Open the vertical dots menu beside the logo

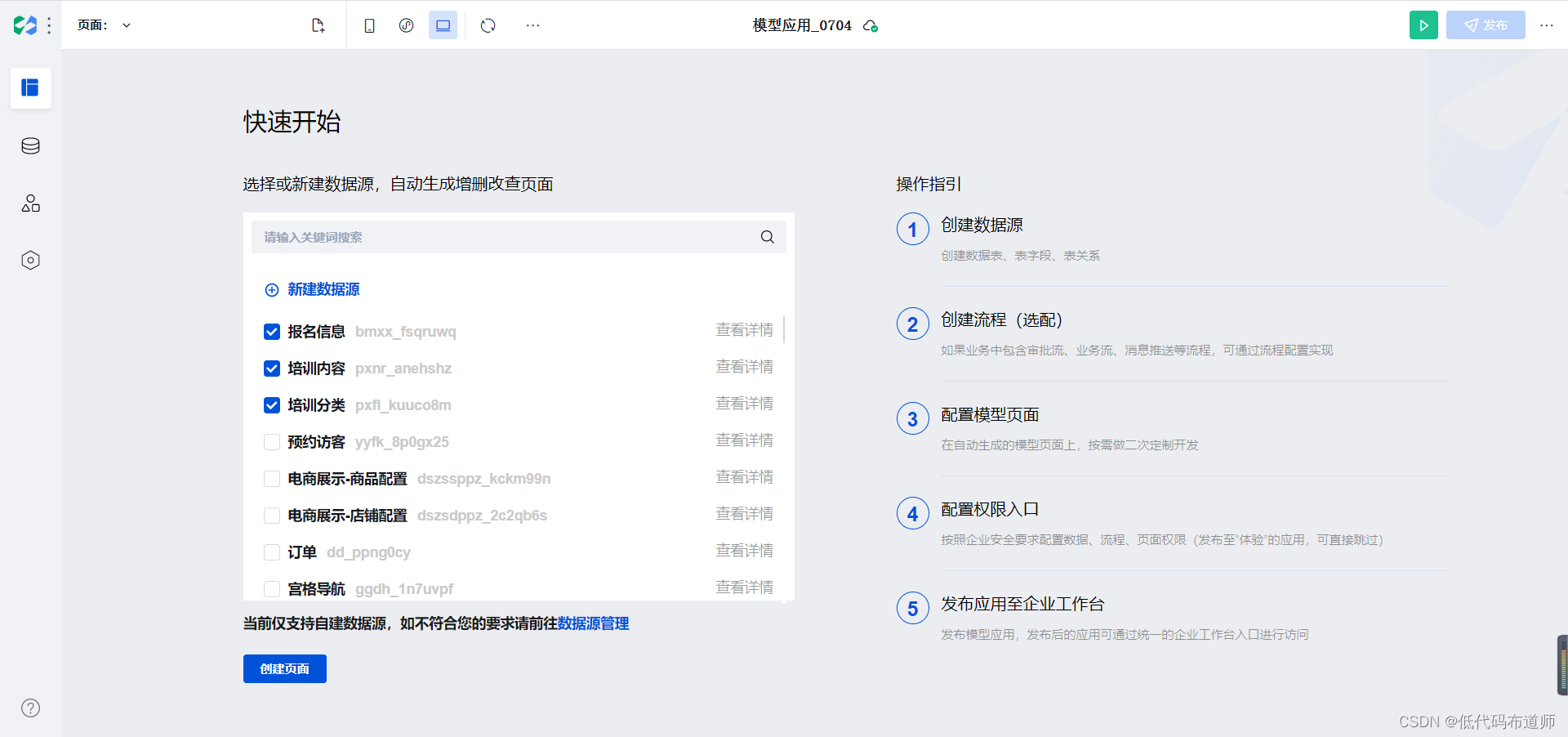click(50, 25)
